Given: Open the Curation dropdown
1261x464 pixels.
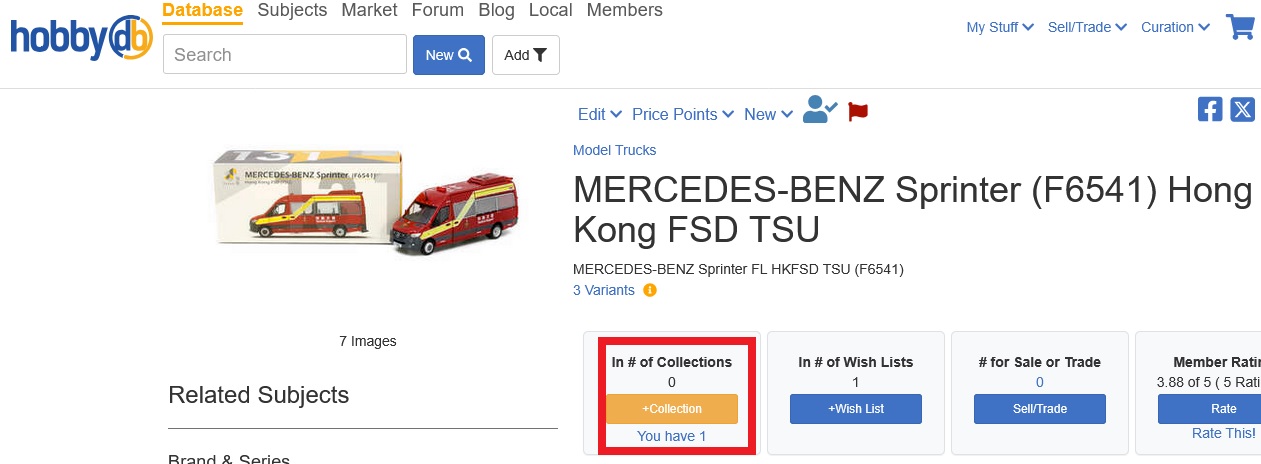Looking at the screenshot, I should tap(1175, 27).
